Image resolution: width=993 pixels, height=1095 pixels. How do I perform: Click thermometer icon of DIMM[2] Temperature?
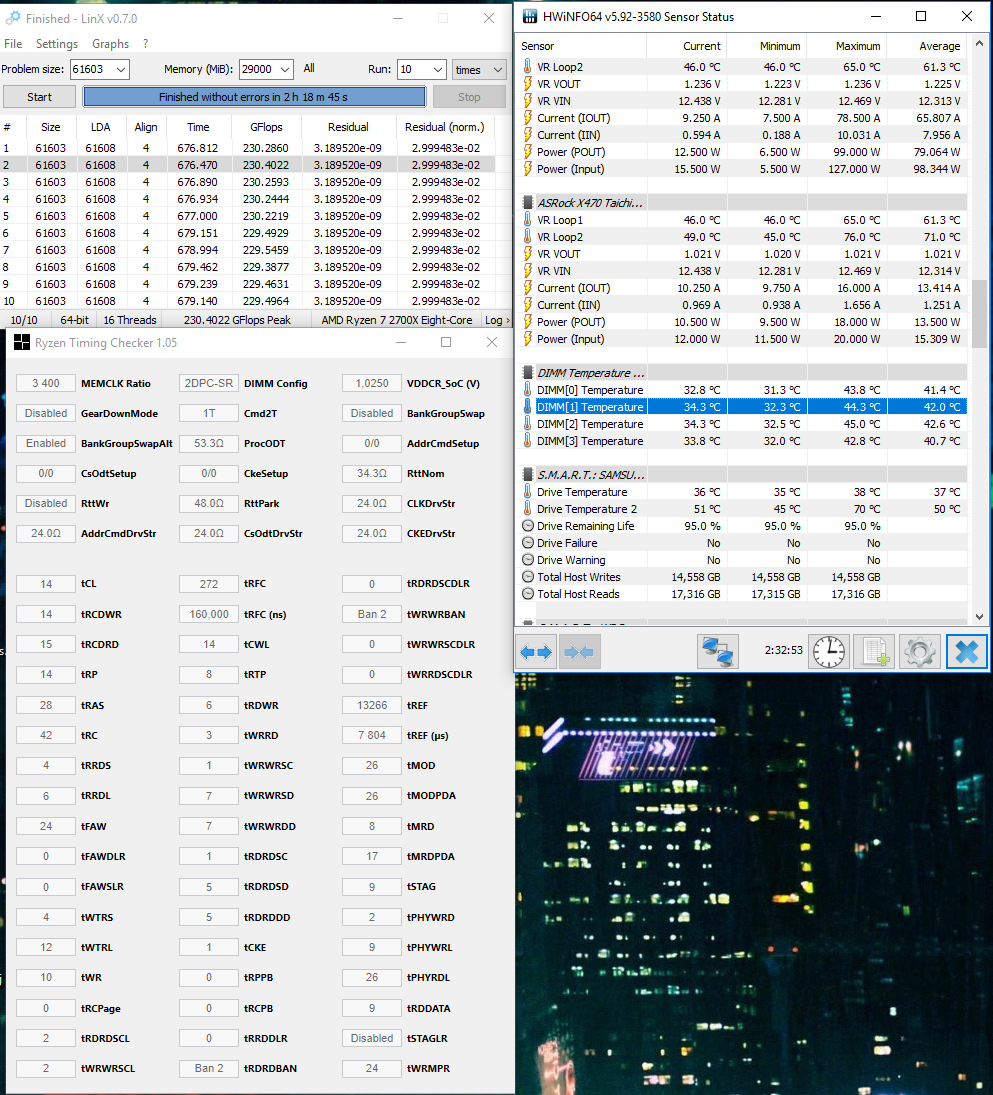pos(528,424)
